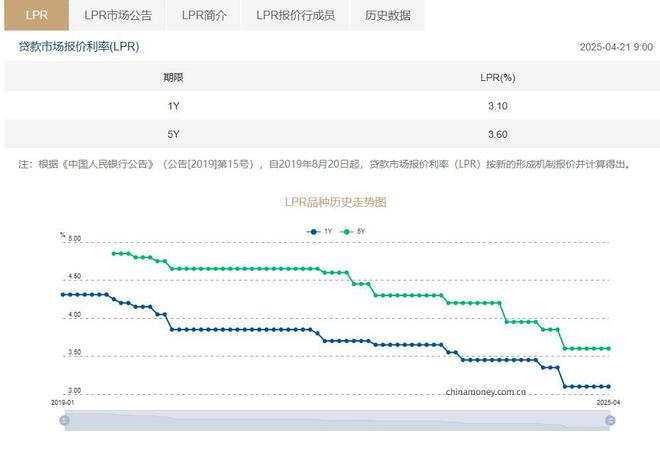Open the LPR报价行成员 tab
The image size is (660, 451).
point(295,15)
